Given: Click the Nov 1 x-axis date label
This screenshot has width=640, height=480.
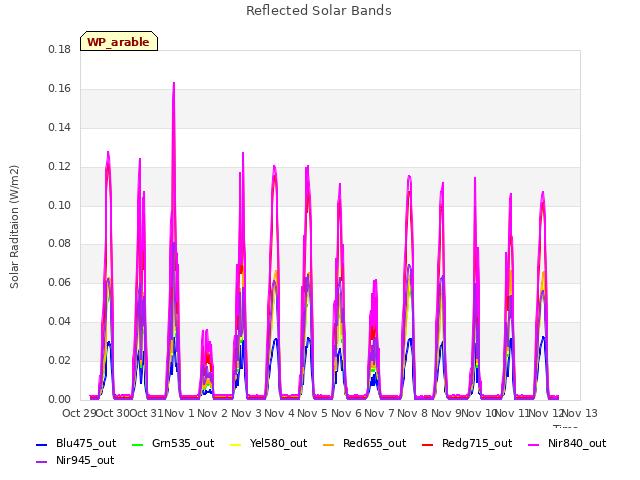Looking at the screenshot, I should pos(180,413).
